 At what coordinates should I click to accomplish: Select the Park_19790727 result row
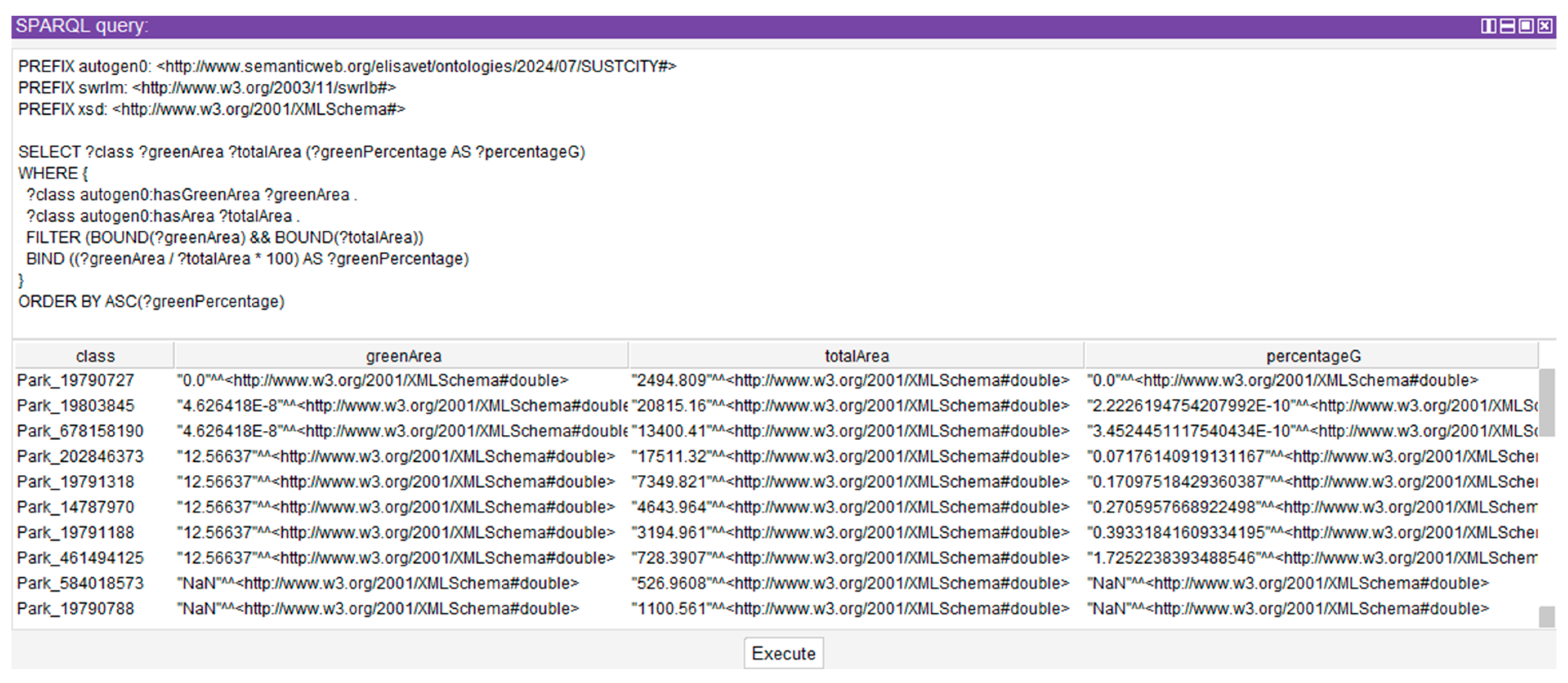coord(76,381)
